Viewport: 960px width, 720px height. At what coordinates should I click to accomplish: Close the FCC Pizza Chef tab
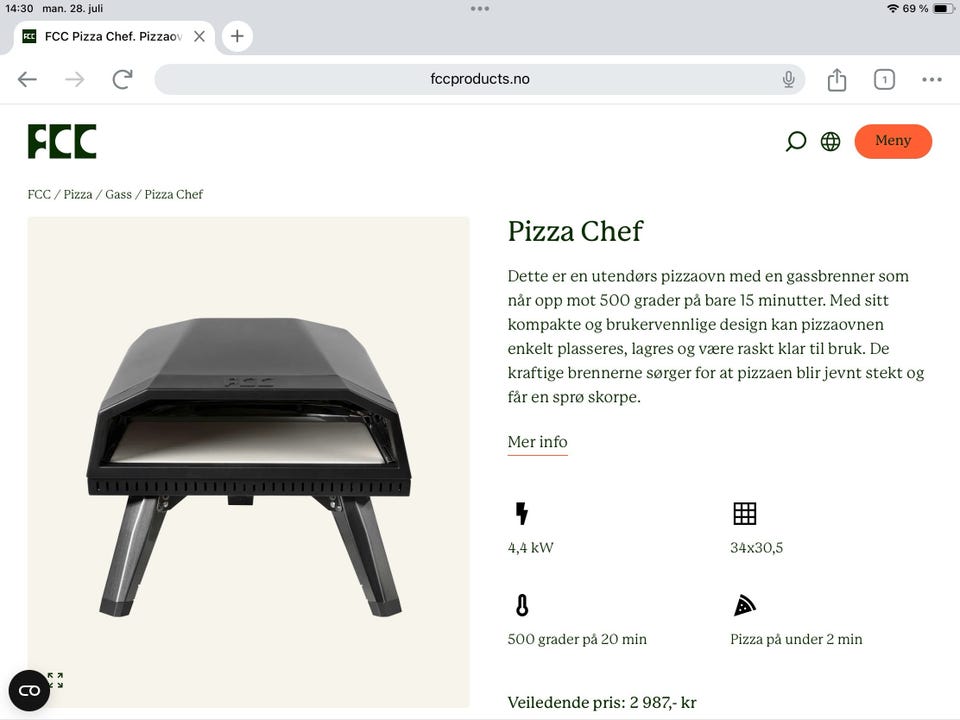199,36
